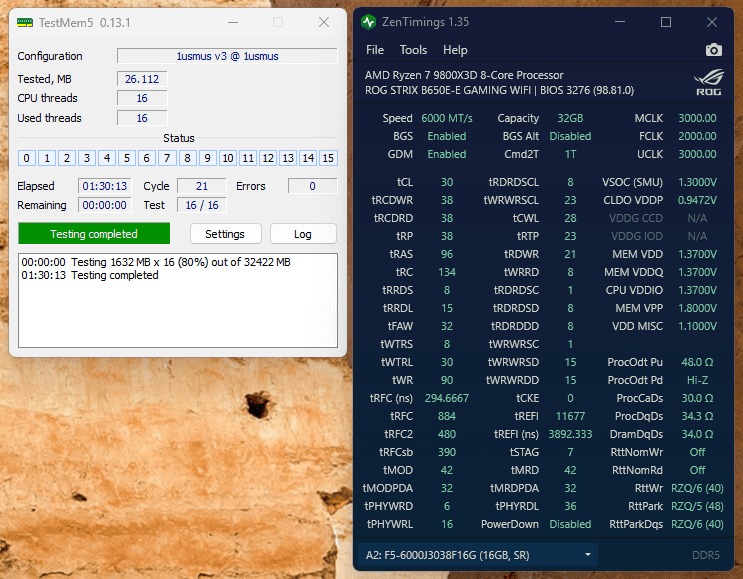
Task: Click the ZenTimings app icon in its title bar
Action: 368,22
